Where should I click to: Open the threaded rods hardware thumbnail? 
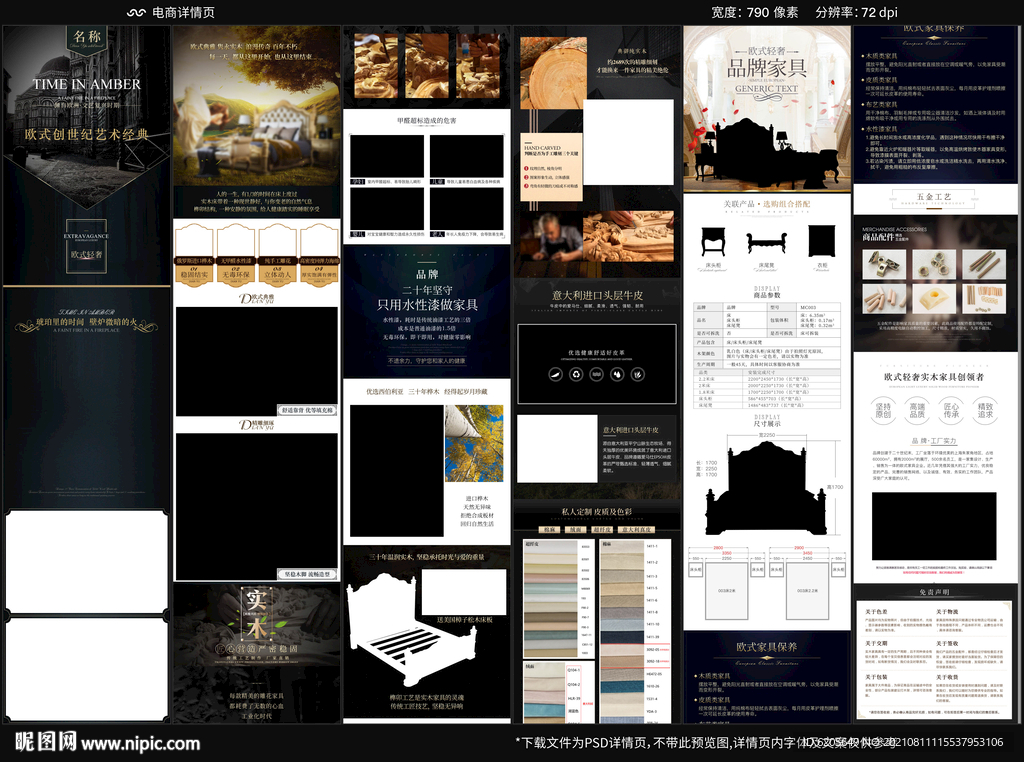[986, 264]
